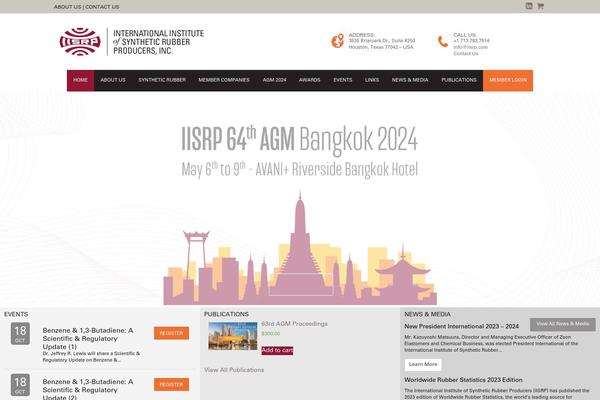Click the calendar icon in top bar

pyautogui.click(x=529, y=6)
